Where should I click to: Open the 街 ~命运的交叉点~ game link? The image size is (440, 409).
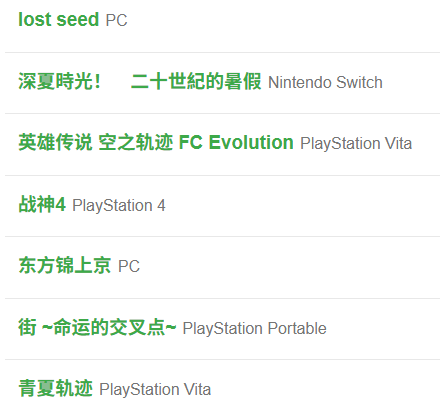97,327
